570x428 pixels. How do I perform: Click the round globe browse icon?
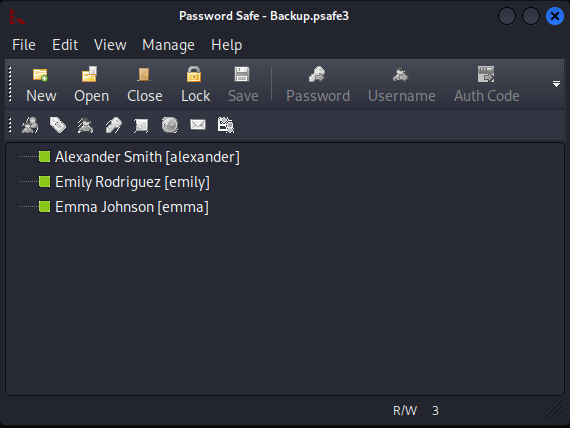(170, 125)
